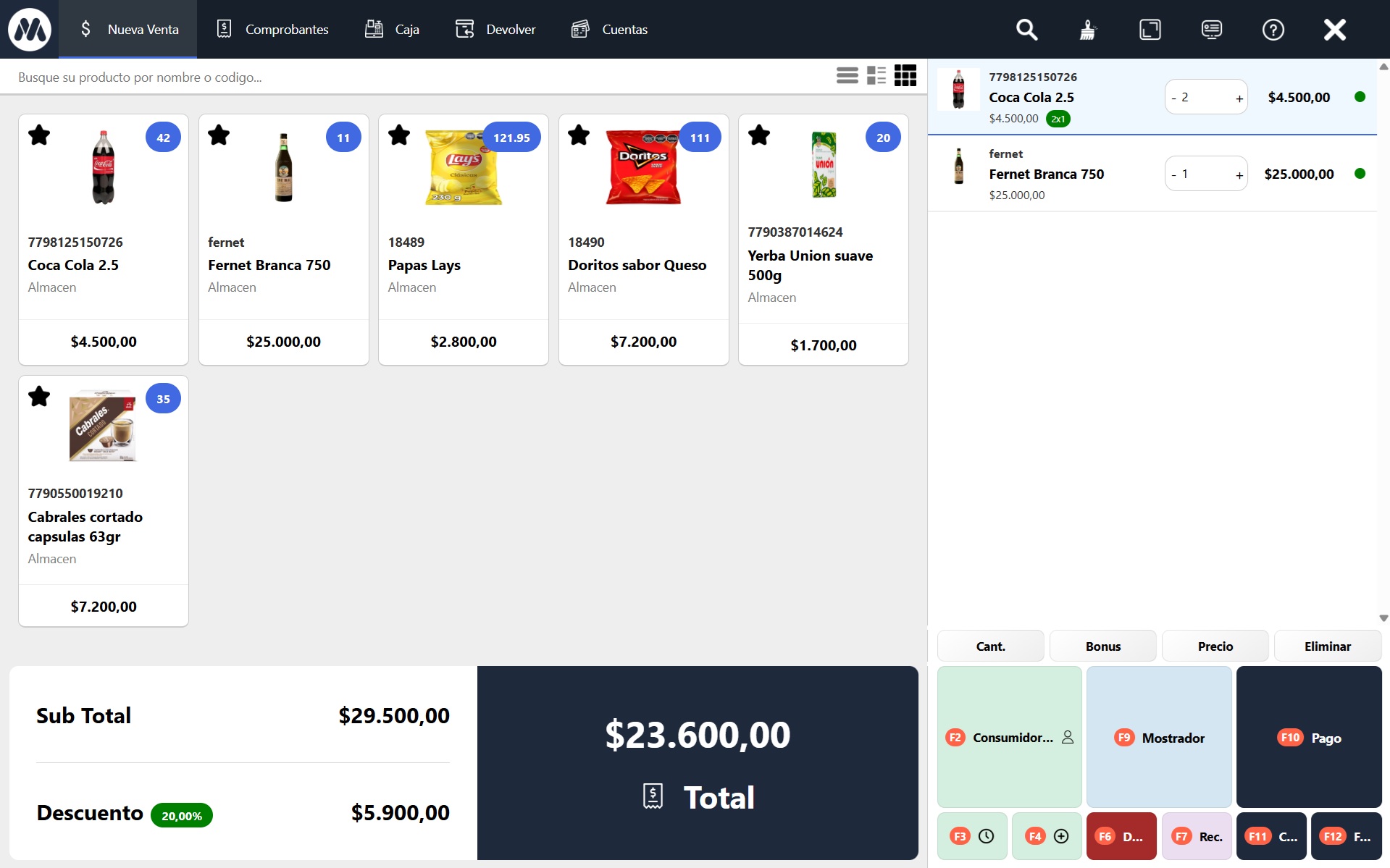
Task: Click the green 20,00% discount badge
Action: 181,816
